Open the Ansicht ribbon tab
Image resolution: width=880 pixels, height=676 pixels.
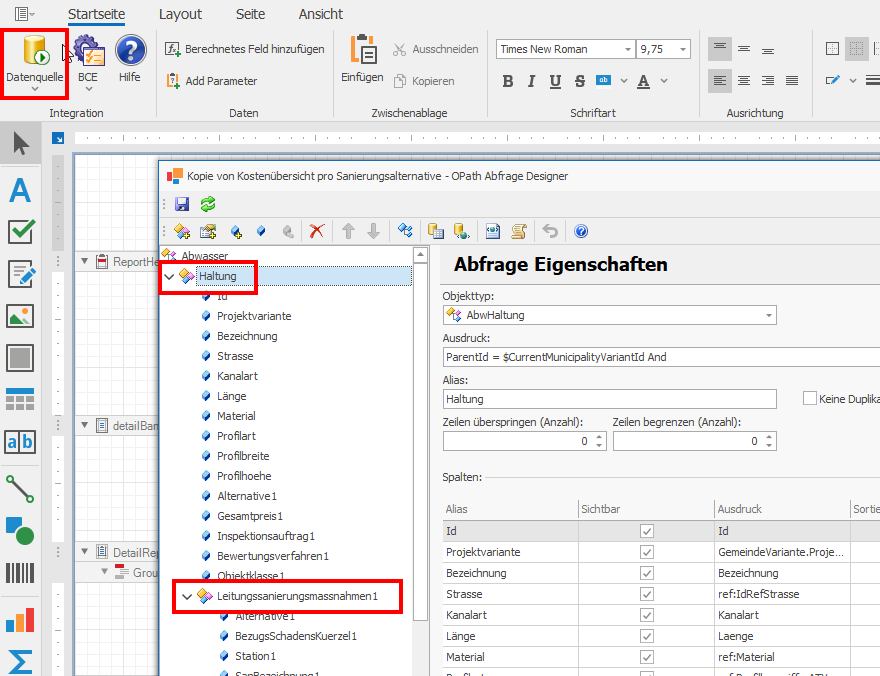point(320,14)
